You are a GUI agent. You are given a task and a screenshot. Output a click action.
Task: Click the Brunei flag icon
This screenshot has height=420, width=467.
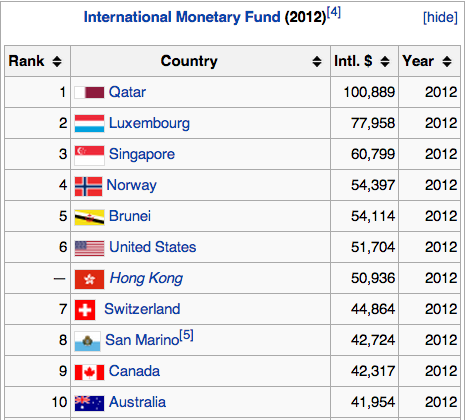click(x=89, y=217)
